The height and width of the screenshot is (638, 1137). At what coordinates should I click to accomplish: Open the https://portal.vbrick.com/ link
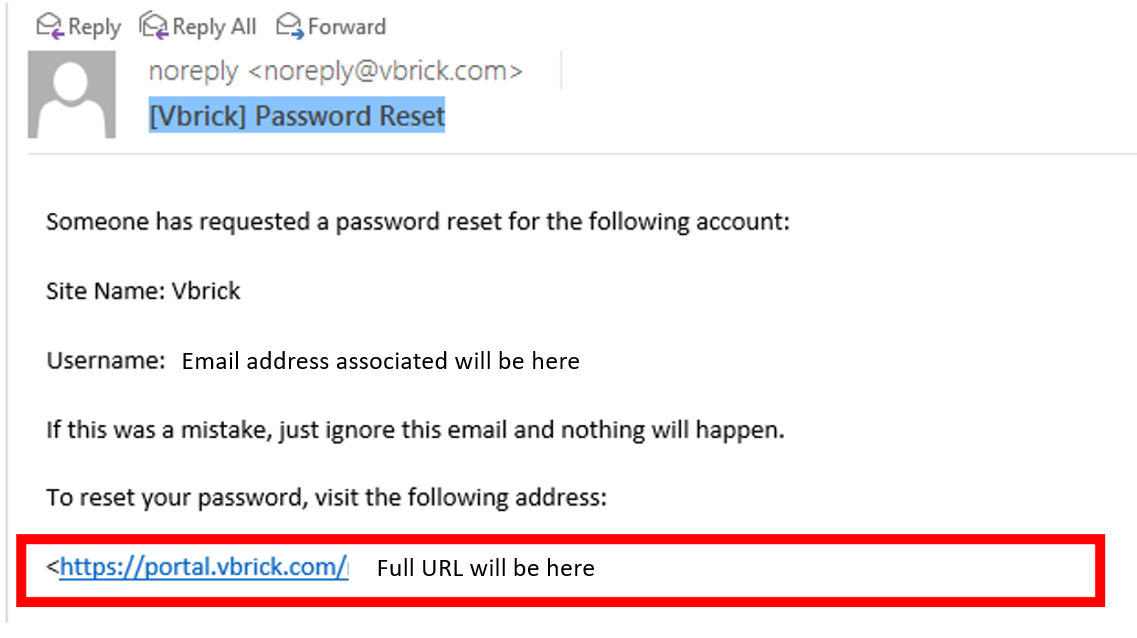tap(204, 567)
